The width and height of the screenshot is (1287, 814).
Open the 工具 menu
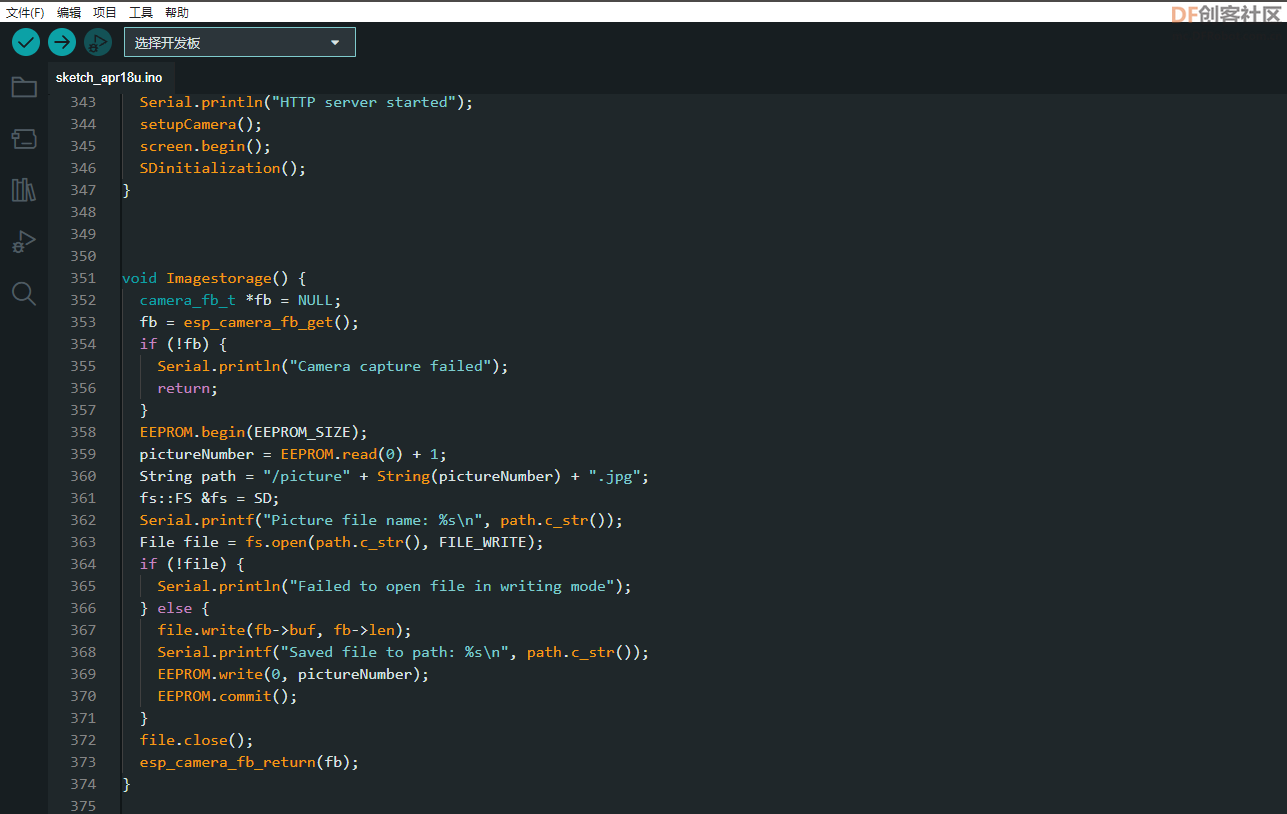pos(141,12)
